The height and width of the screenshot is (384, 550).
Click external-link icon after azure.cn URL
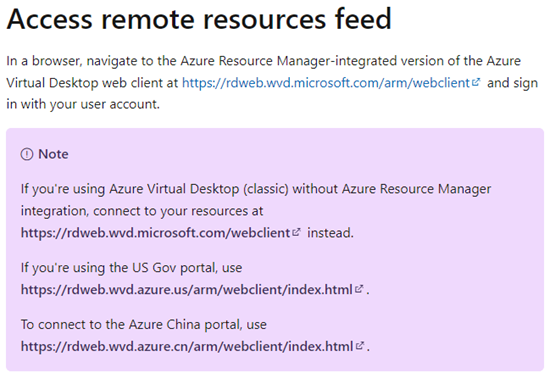(x=360, y=346)
